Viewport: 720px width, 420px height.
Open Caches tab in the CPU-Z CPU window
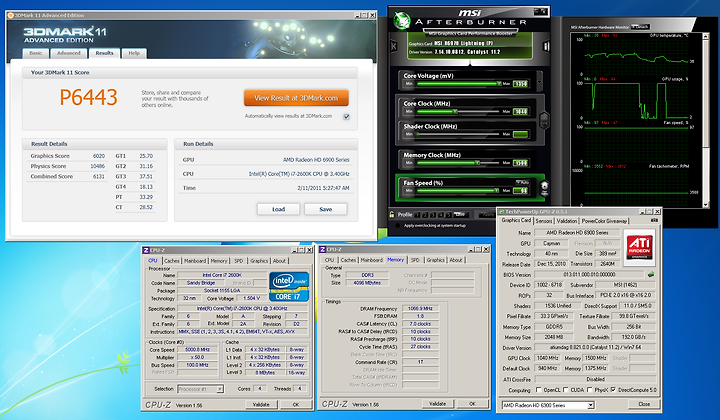coord(172,261)
